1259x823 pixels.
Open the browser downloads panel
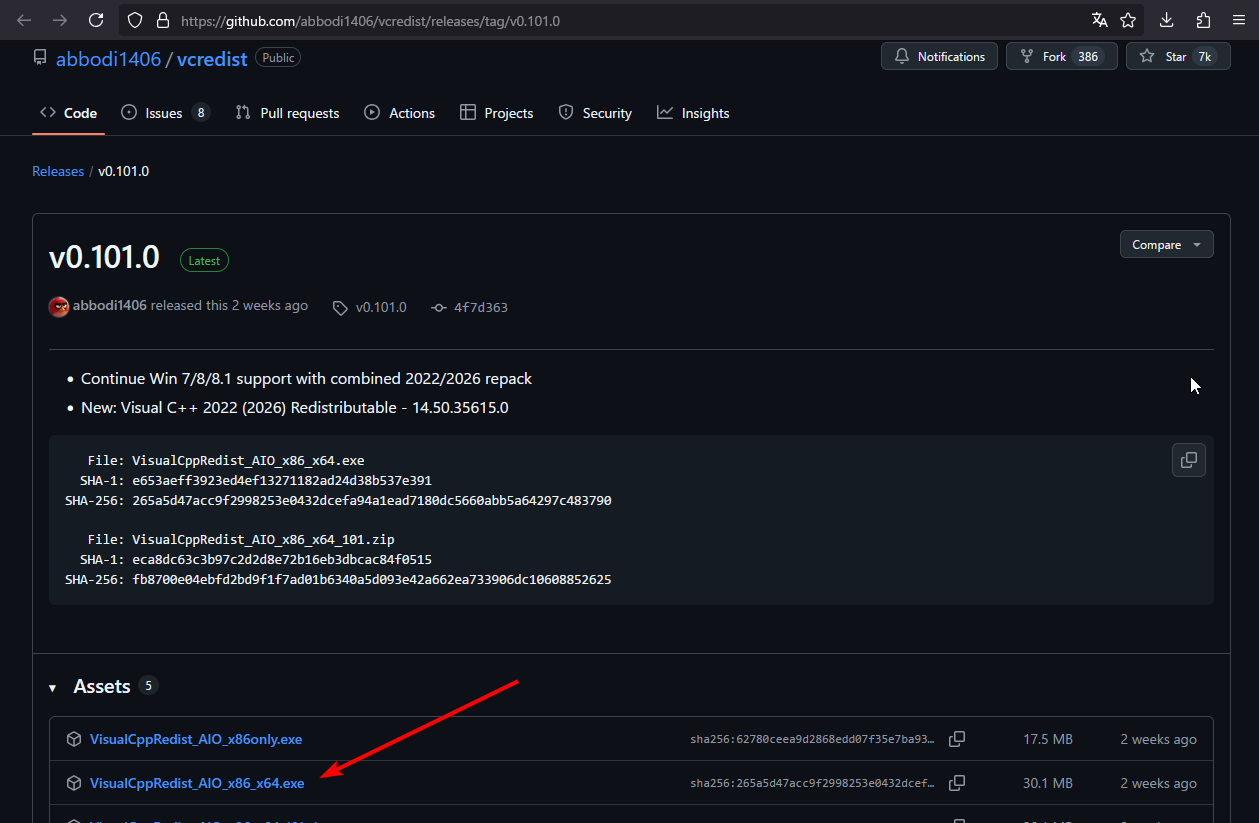1166,20
